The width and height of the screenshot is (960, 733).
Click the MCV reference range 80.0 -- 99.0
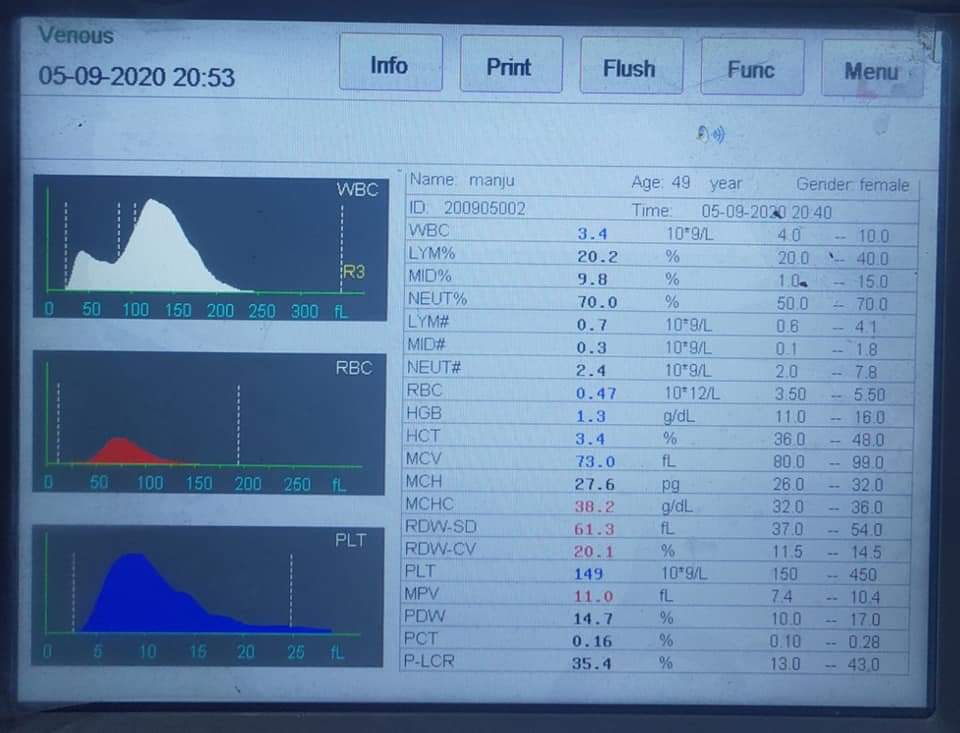click(x=828, y=462)
